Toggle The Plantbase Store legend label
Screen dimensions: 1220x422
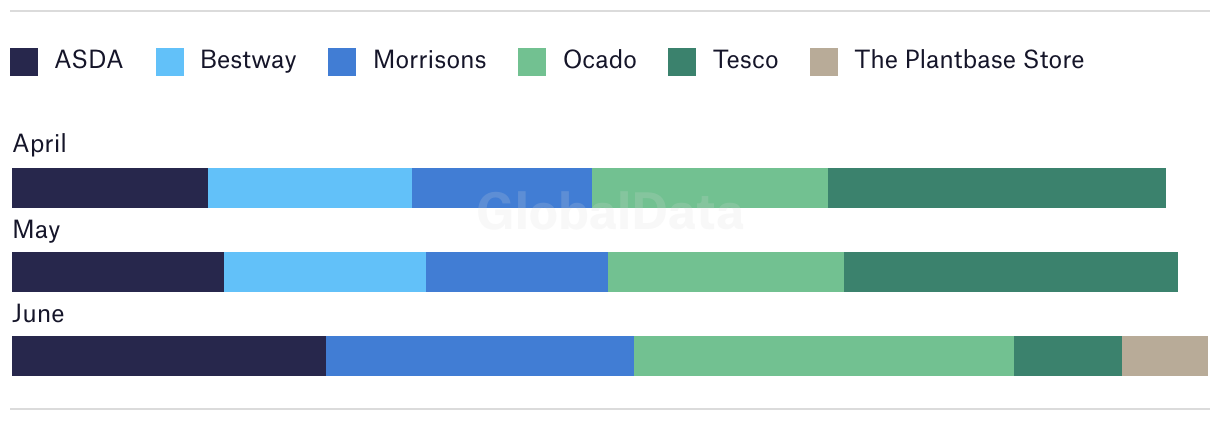click(968, 60)
